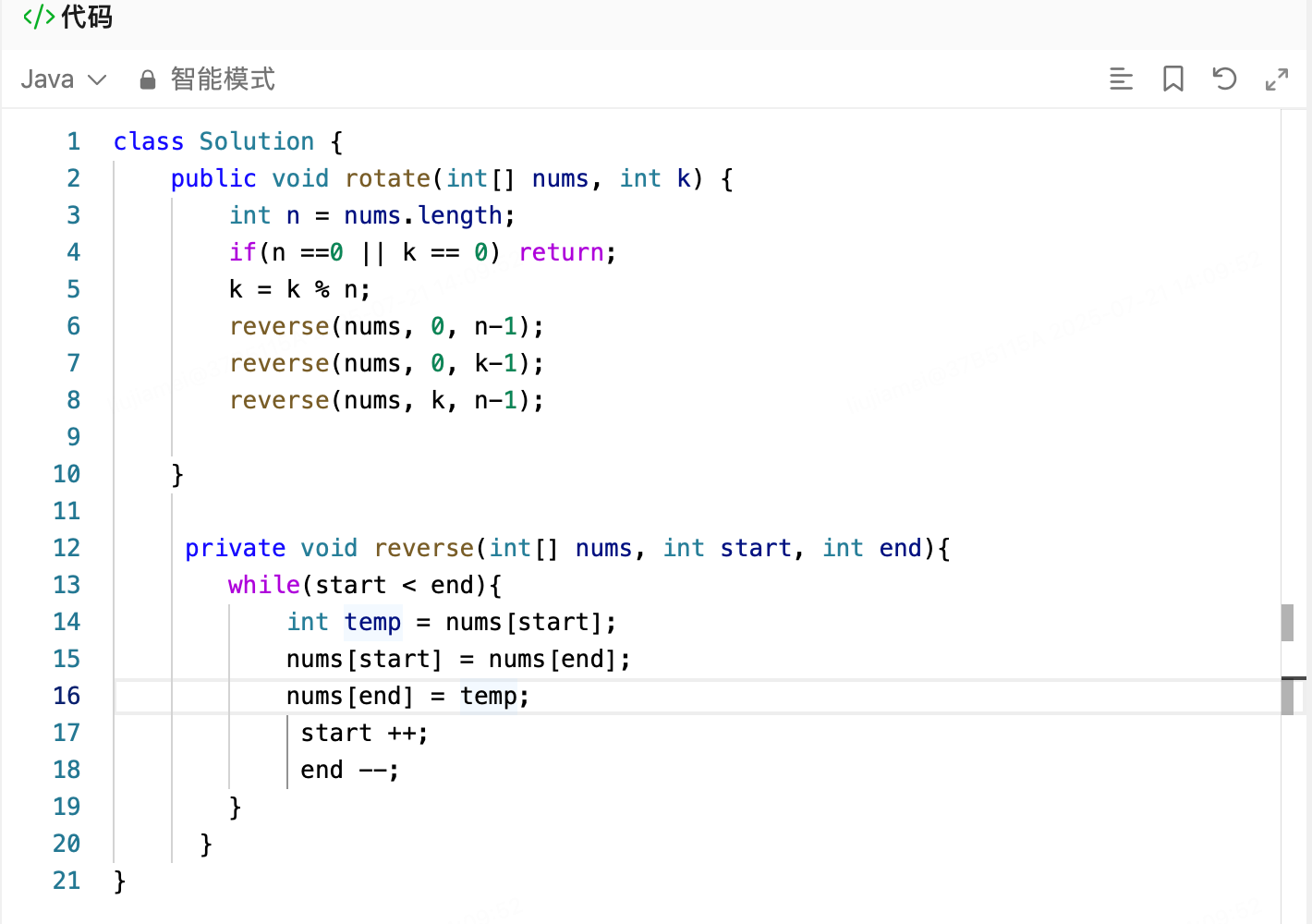Viewport: 1312px width, 924px height.
Task: Reset code with the undo arrow icon
Action: click(x=1224, y=79)
